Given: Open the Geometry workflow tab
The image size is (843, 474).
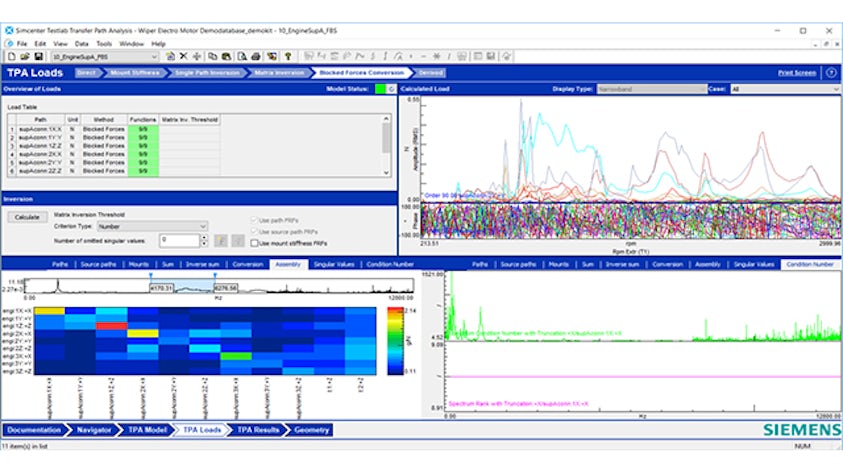Looking at the screenshot, I should pos(312,430).
